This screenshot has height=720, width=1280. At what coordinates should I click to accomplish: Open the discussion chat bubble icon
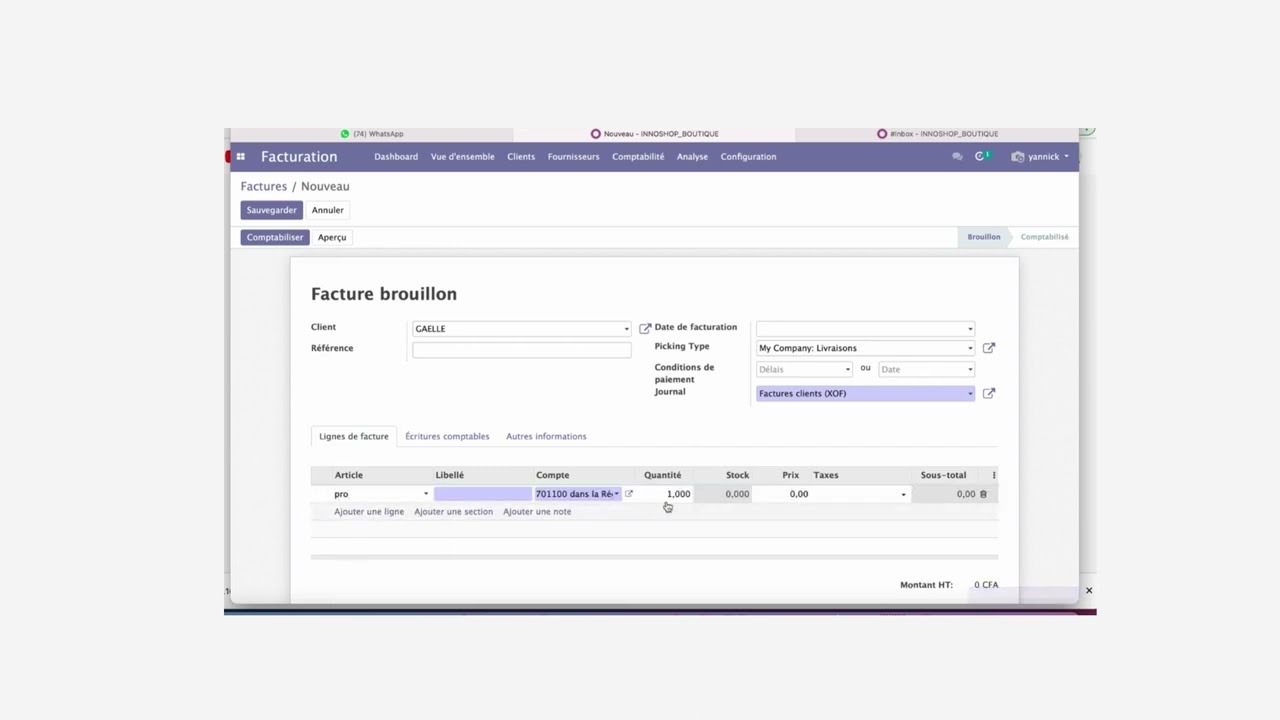pos(957,157)
